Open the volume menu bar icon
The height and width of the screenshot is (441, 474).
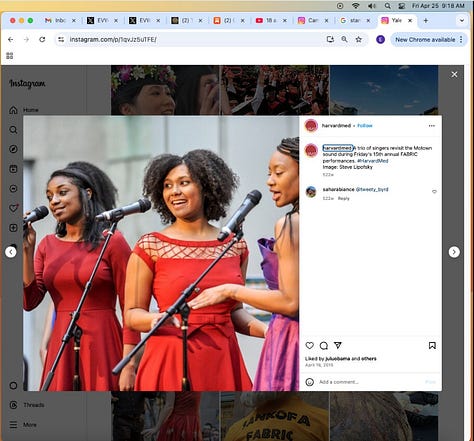coord(372,6)
